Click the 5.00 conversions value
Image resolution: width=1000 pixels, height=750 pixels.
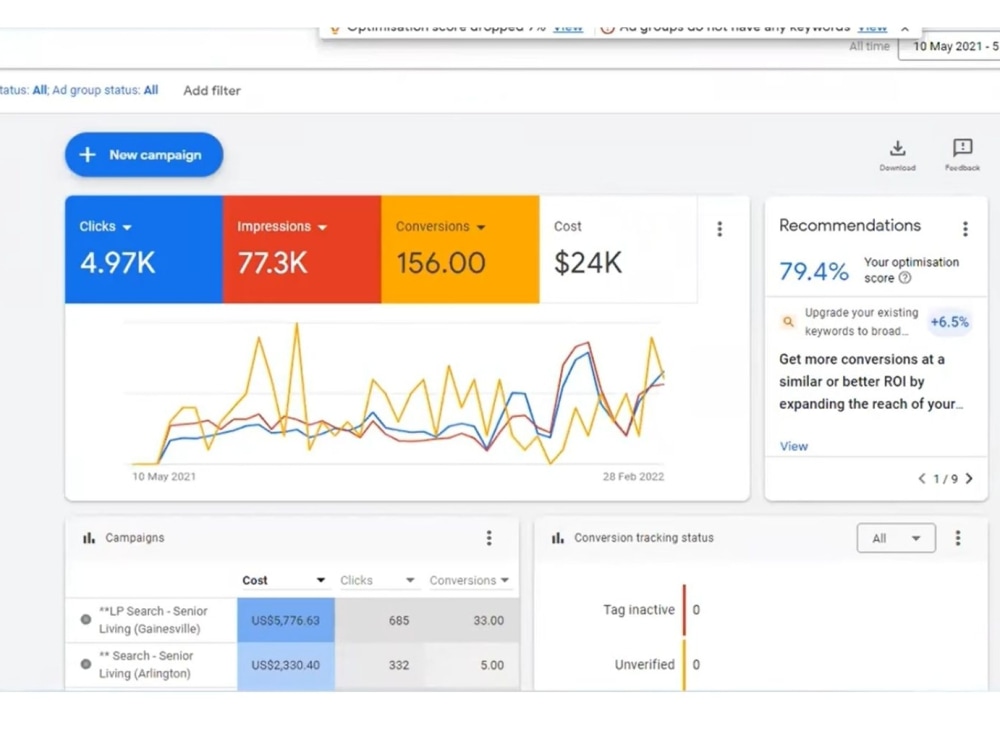point(492,665)
